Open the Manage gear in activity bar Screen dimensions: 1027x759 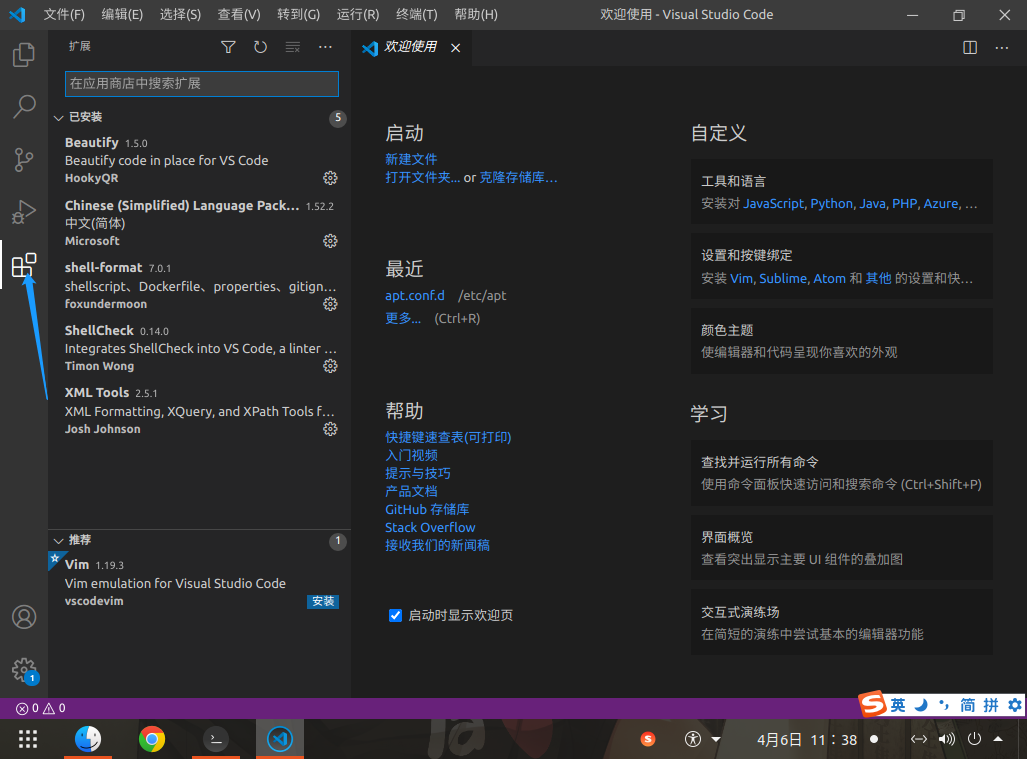[24, 670]
